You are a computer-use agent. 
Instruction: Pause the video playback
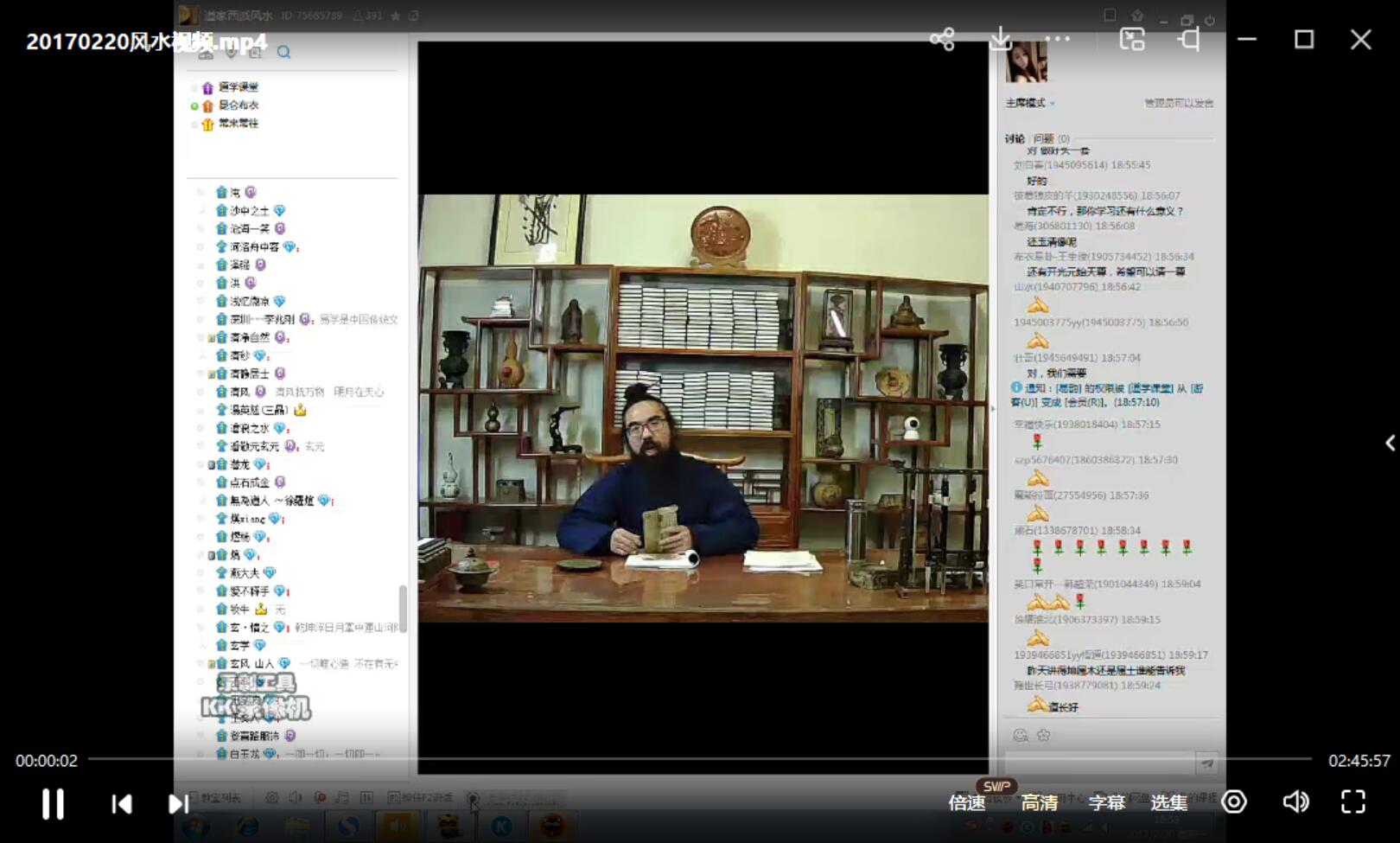coord(53,804)
